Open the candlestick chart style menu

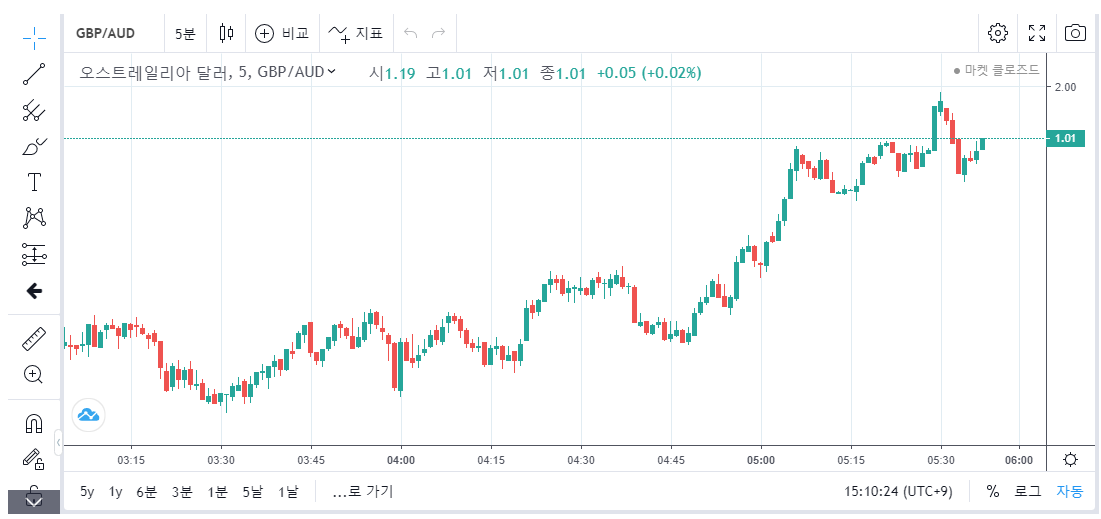[x=226, y=33]
